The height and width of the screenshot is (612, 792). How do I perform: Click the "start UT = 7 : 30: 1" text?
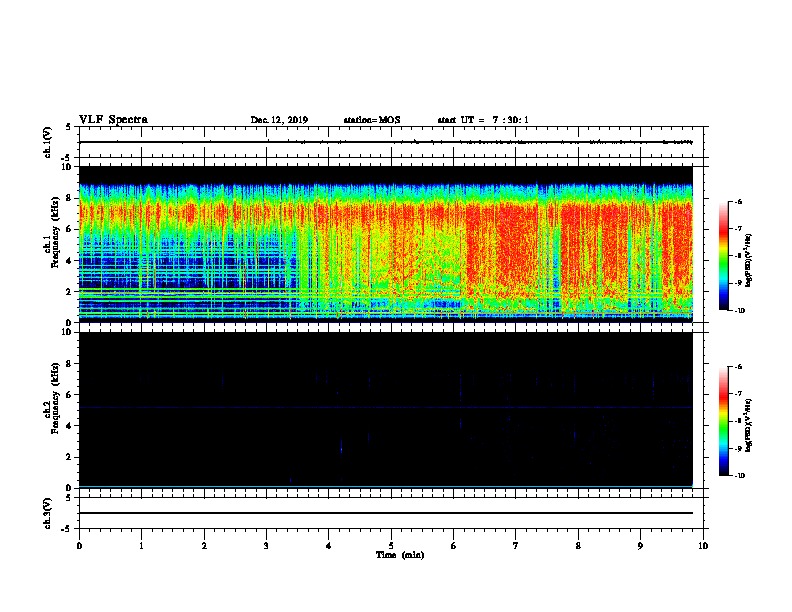[483, 120]
